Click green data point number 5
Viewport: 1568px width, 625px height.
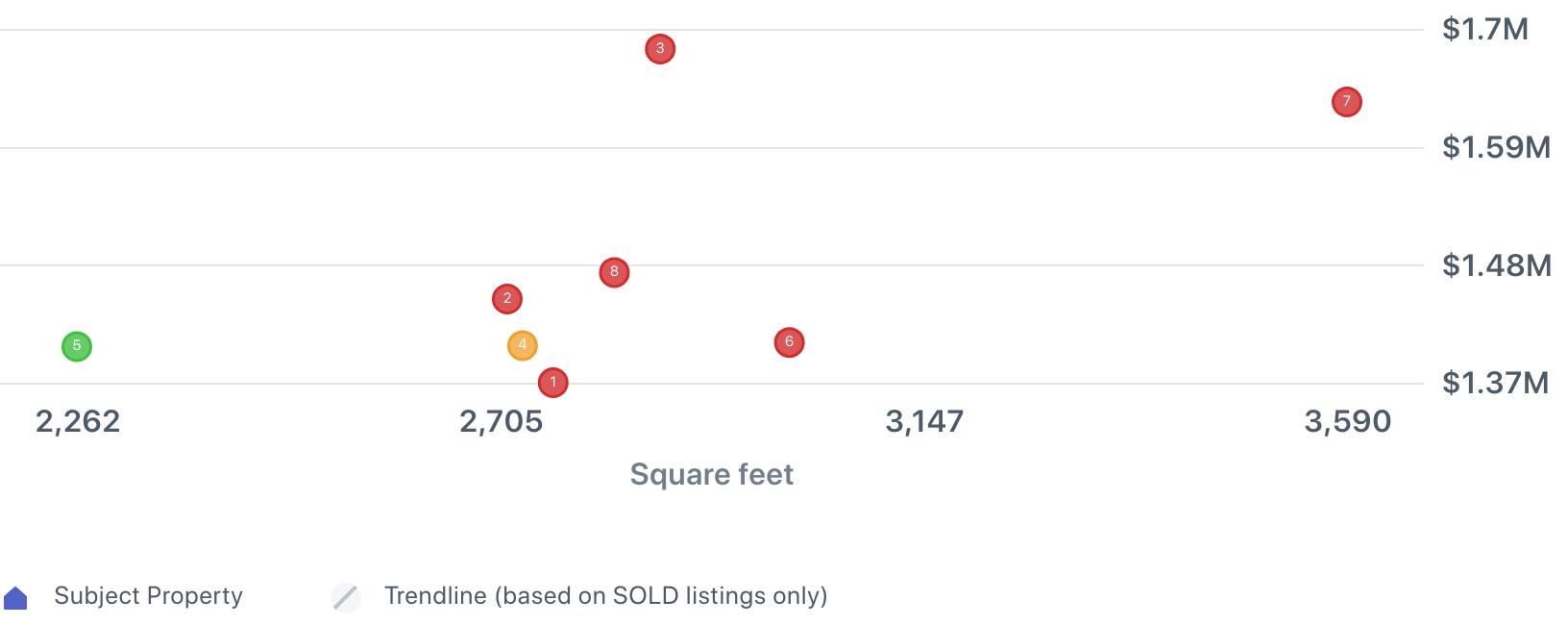[77, 346]
